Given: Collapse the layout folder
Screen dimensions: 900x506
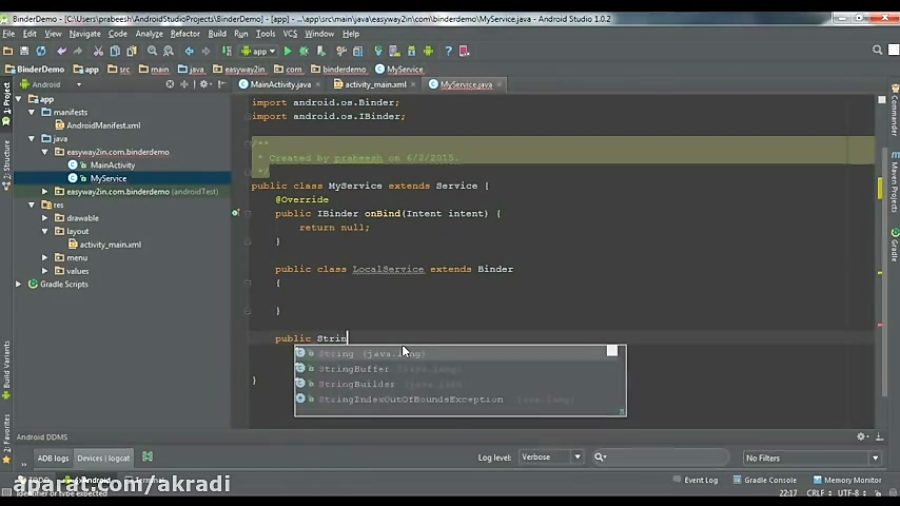Looking at the screenshot, I should coord(45,231).
